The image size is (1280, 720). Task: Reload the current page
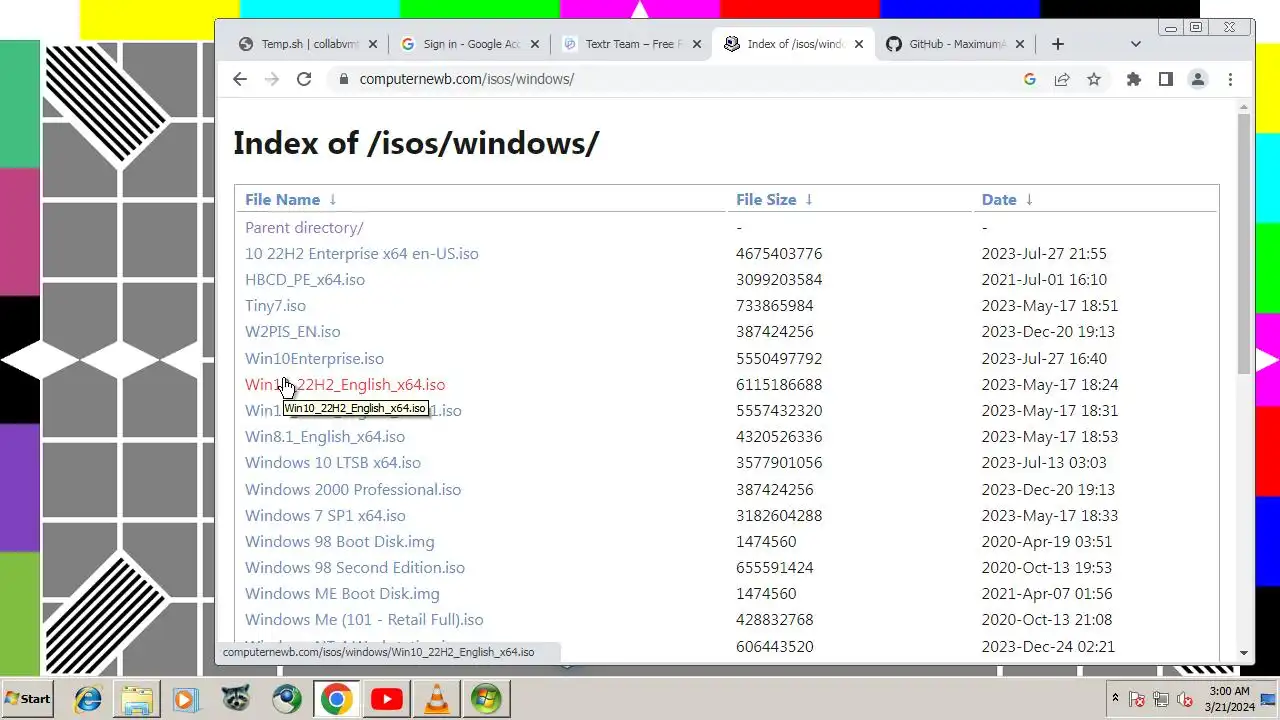[304, 79]
